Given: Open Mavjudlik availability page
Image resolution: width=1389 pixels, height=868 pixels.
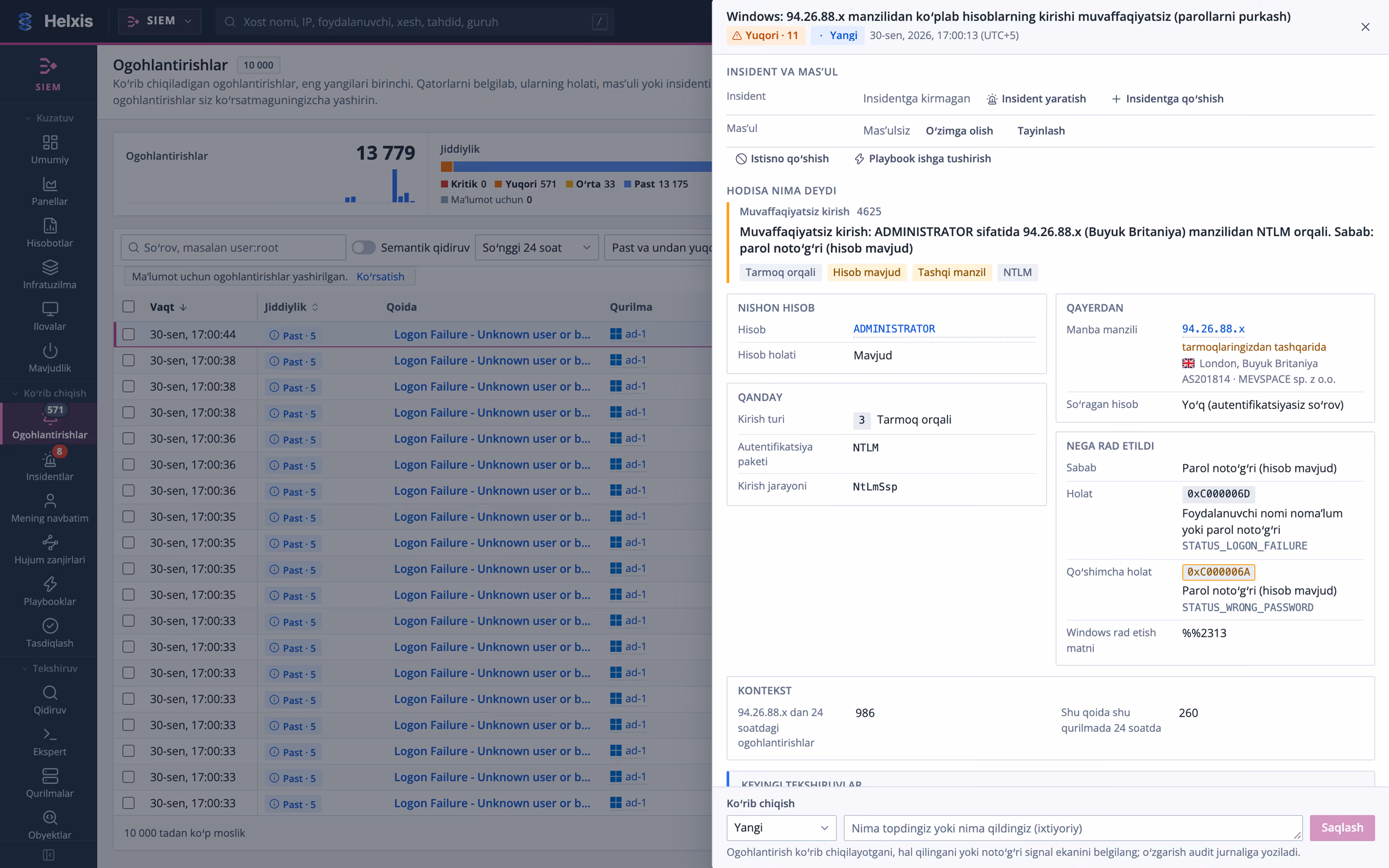Looking at the screenshot, I should point(49,358).
